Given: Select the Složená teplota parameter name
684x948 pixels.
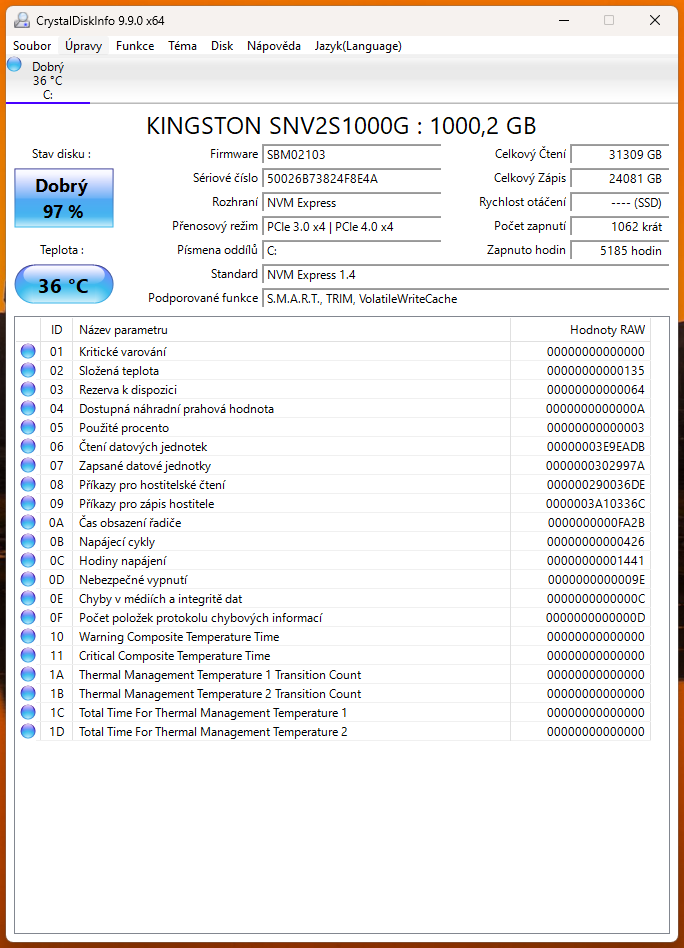Looking at the screenshot, I should [x=119, y=371].
